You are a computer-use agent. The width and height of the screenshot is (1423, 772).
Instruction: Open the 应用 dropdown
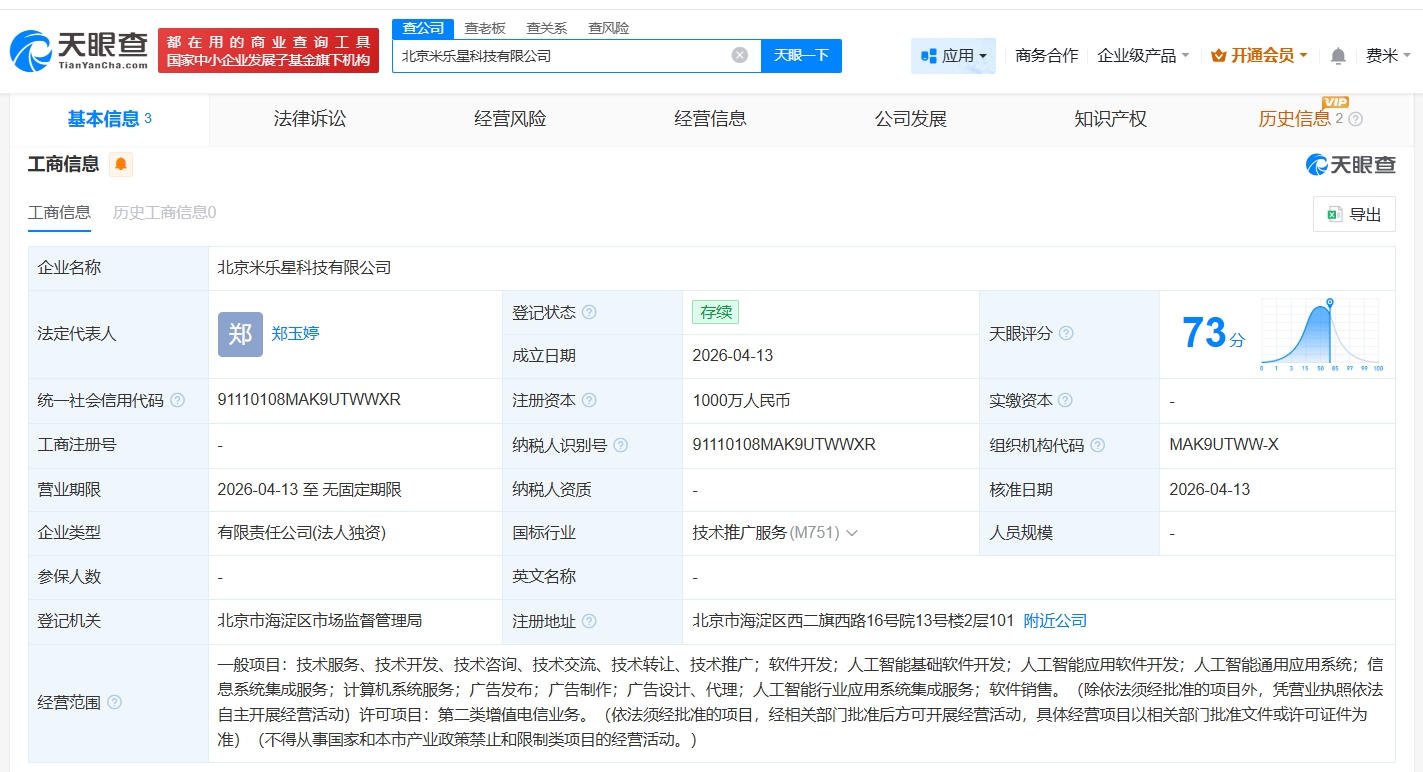[953, 56]
